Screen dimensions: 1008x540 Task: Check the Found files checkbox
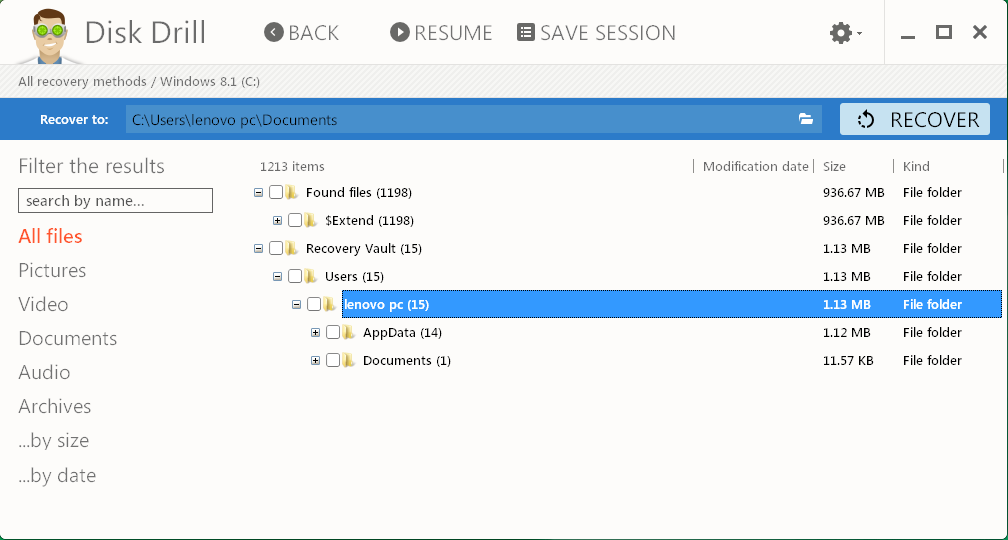point(276,193)
